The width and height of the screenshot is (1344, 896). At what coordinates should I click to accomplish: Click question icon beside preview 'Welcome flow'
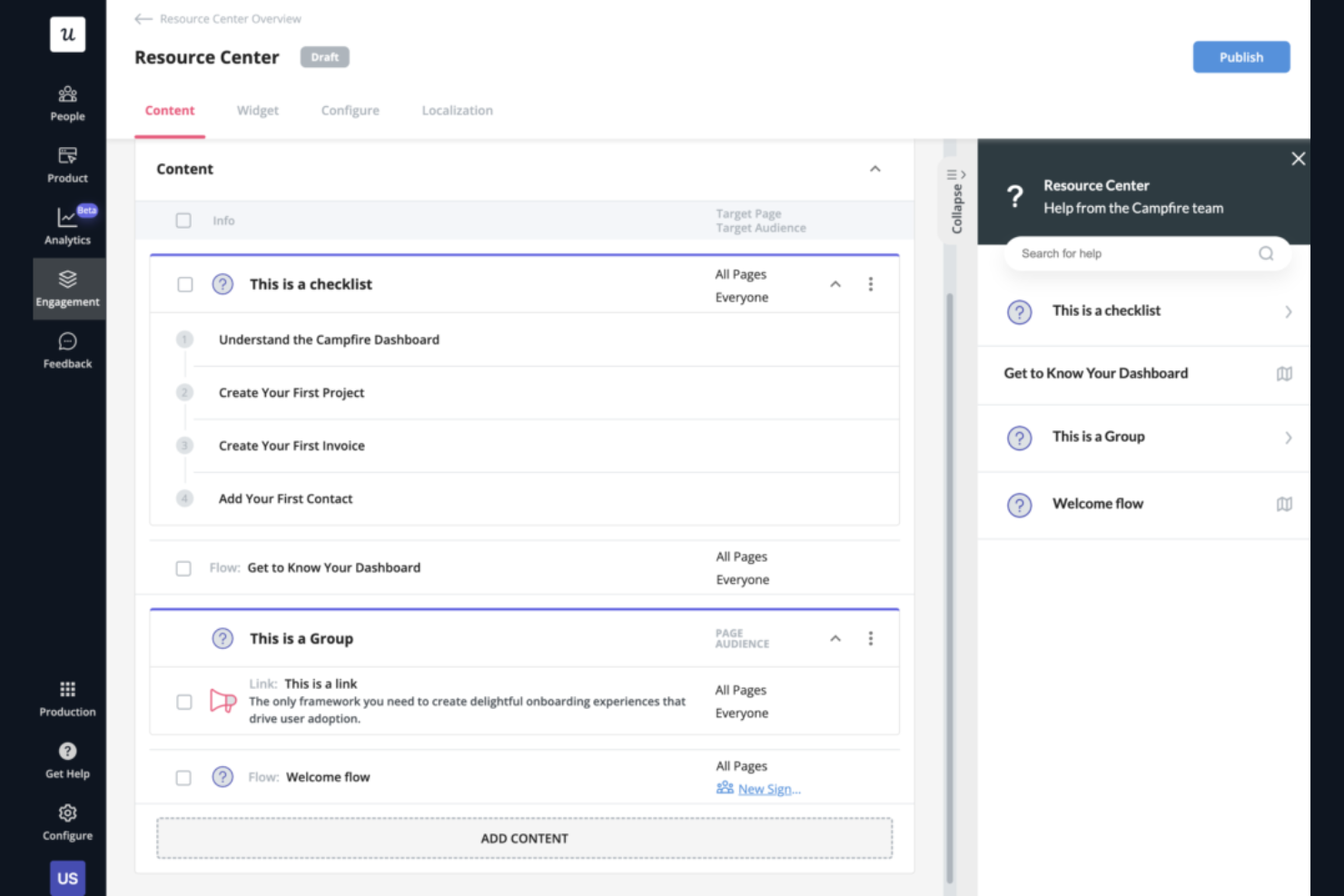(x=1020, y=505)
